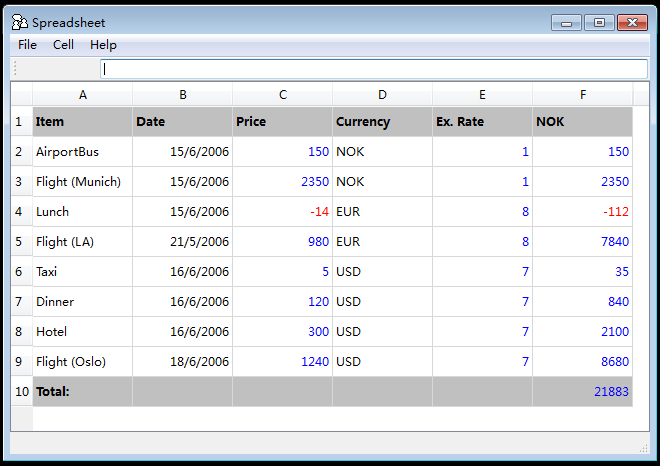
Task: Select the 'Total:' cell
Action: coord(82,391)
